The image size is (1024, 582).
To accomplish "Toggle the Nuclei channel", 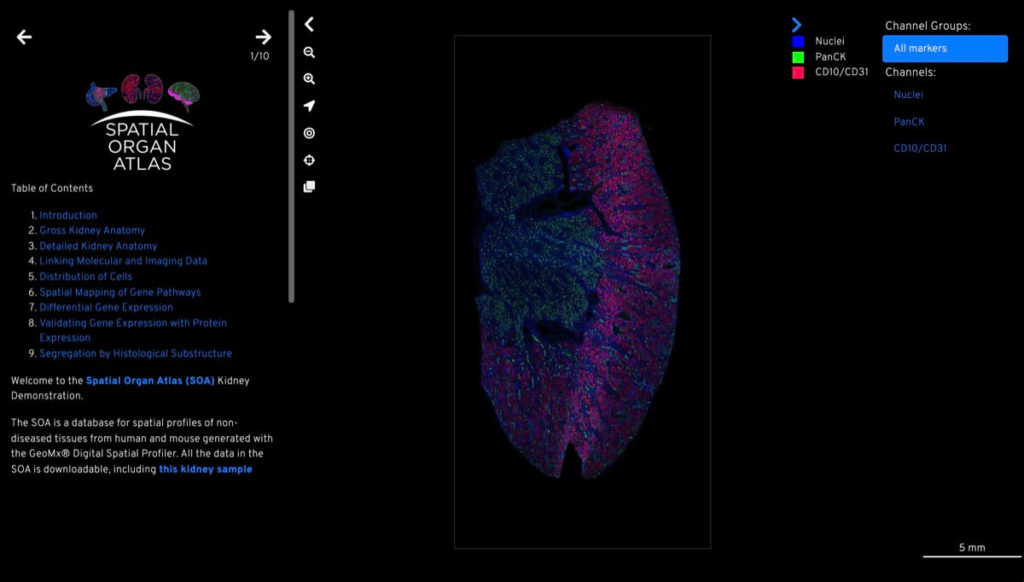I will tap(908, 95).
